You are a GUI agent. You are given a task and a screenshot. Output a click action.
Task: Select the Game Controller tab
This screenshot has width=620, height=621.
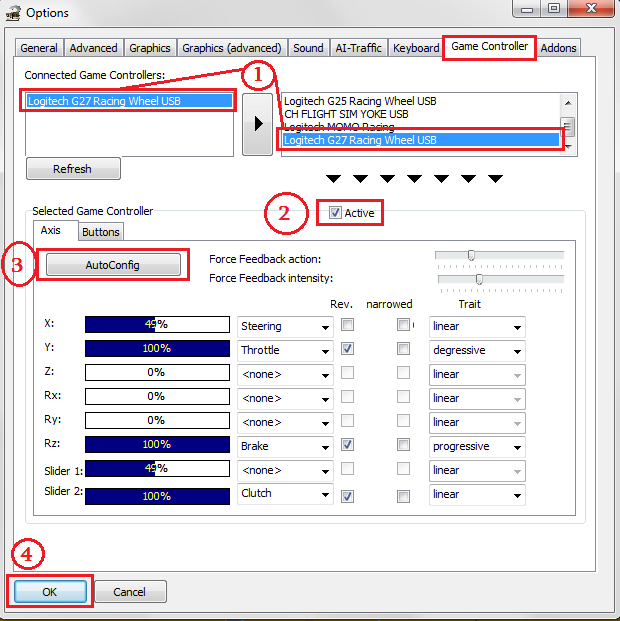click(490, 47)
